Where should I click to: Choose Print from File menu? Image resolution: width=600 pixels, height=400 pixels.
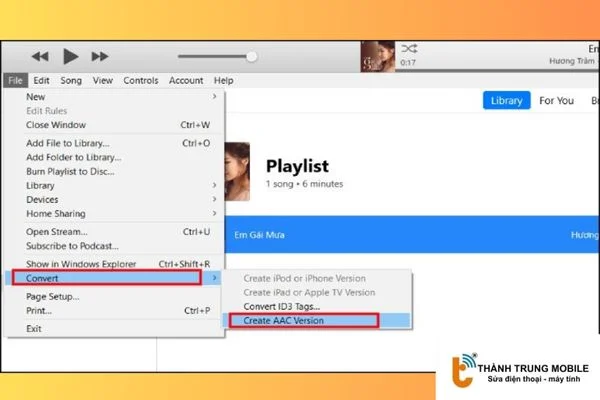(114, 311)
